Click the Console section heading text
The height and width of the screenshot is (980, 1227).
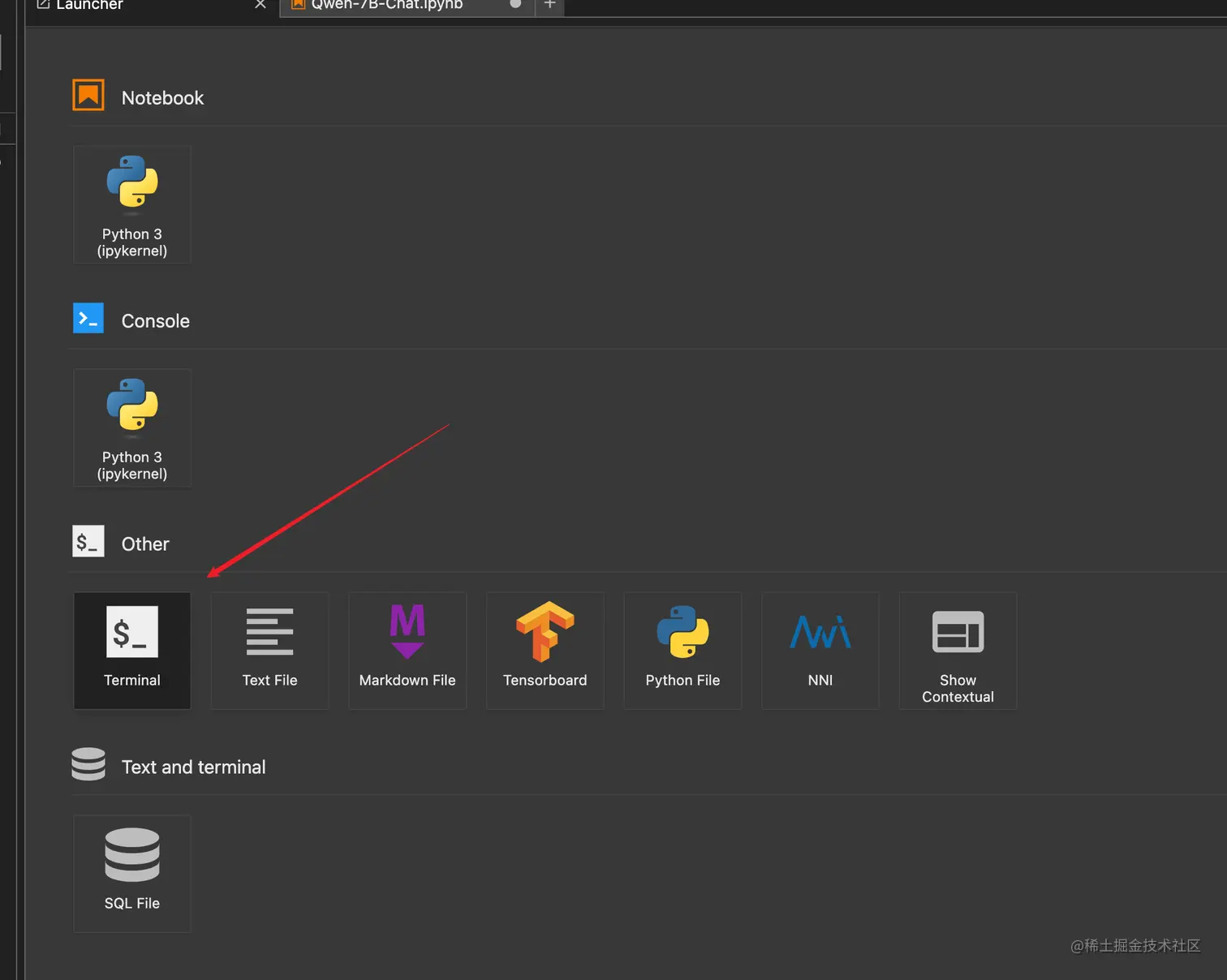pyautogui.click(x=155, y=321)
